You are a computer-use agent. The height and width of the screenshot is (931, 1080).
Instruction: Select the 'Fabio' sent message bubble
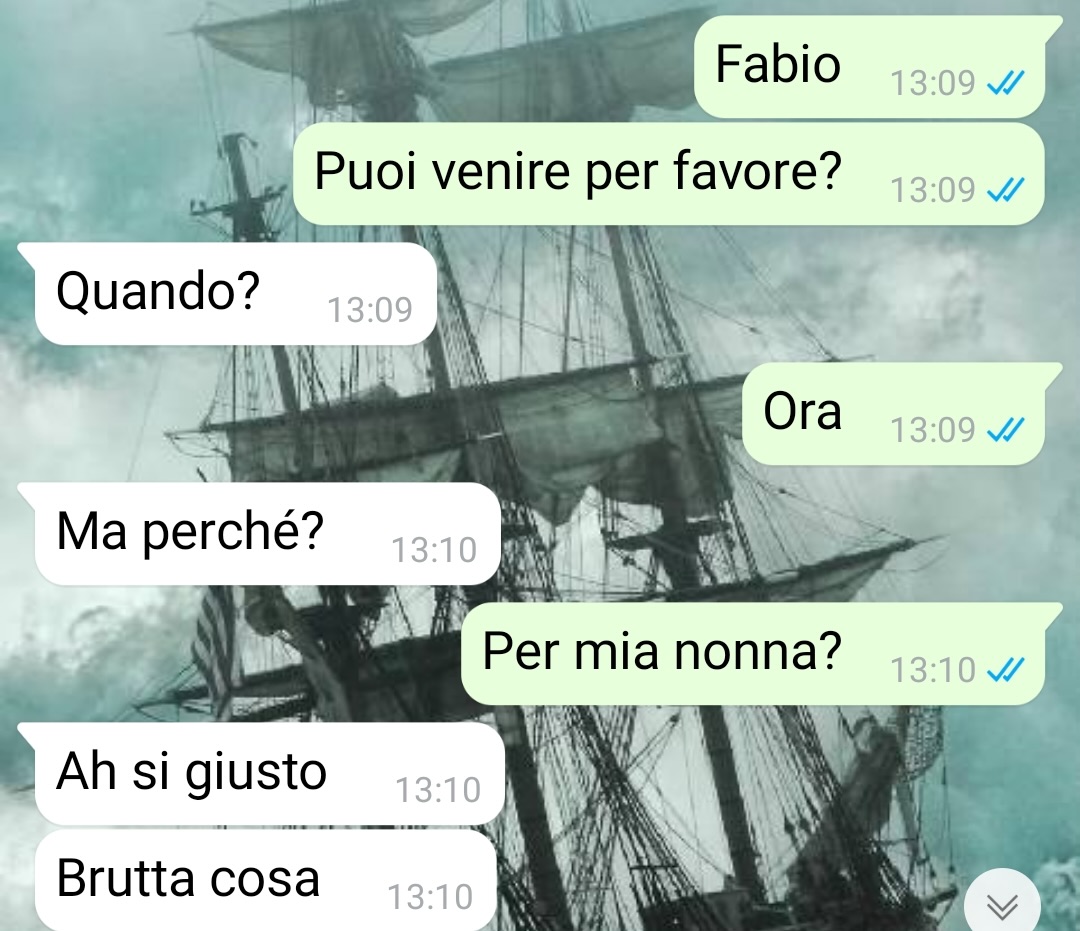coord(871,67)
